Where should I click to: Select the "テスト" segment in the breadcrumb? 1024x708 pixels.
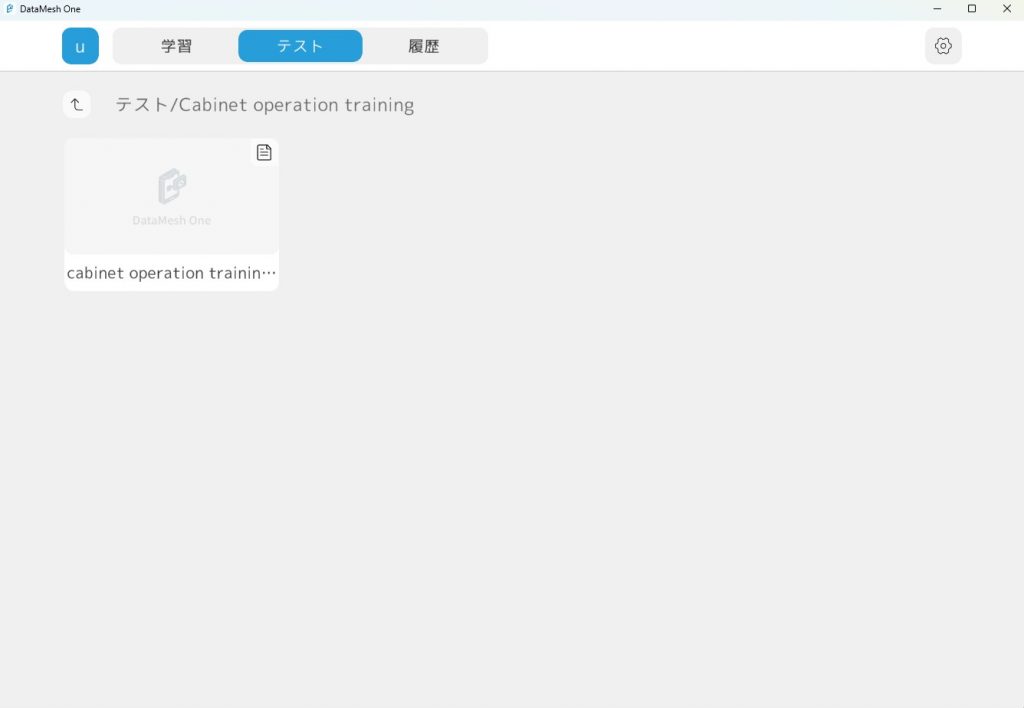pos(141,105)
